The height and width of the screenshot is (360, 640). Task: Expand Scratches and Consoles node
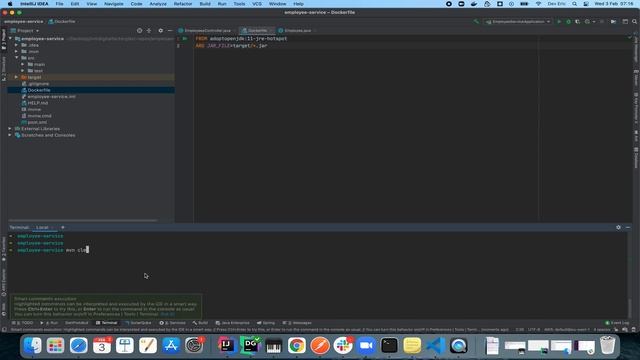click(x=11, y=135)
